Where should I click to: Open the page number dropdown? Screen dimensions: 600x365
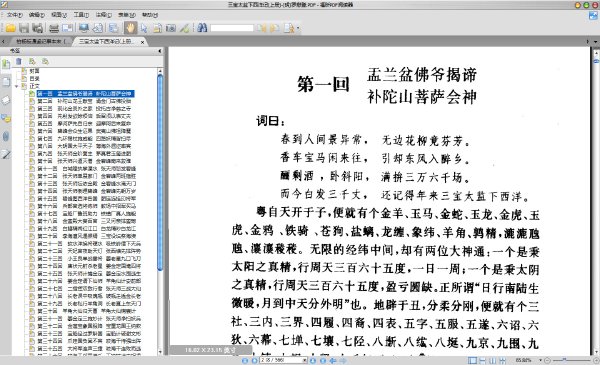[x=305, y=360]
